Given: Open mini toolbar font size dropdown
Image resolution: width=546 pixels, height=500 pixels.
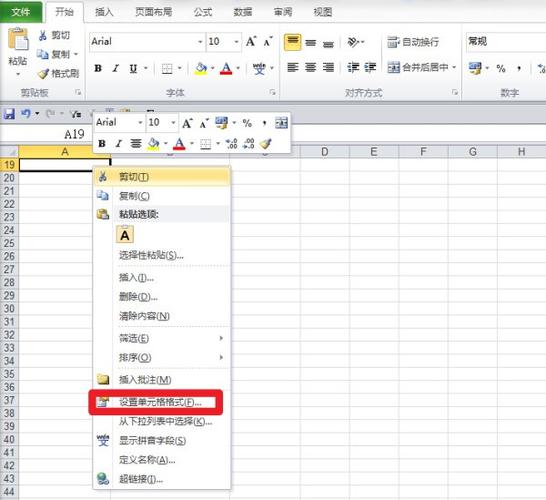Looking at the screenshot, I should [173, 123].
